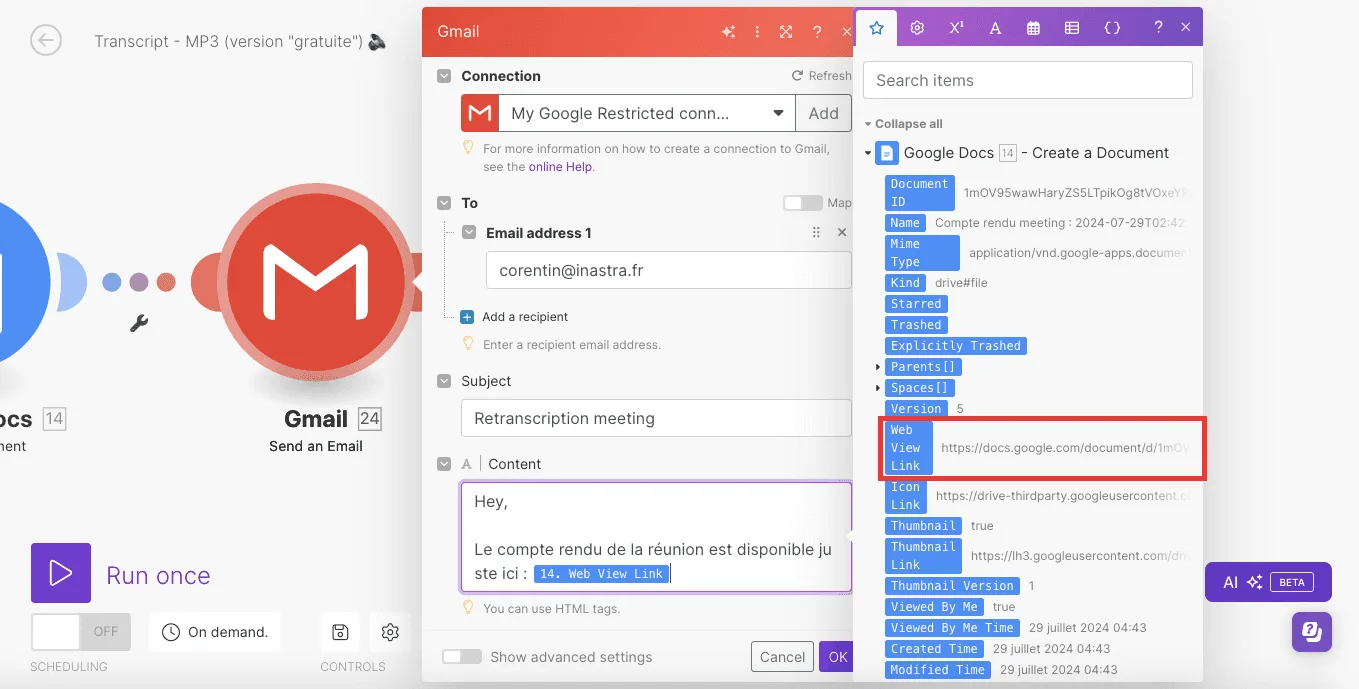
Task: Click the Cancel button
Action: pyautogui.click(x=782, y=657)
